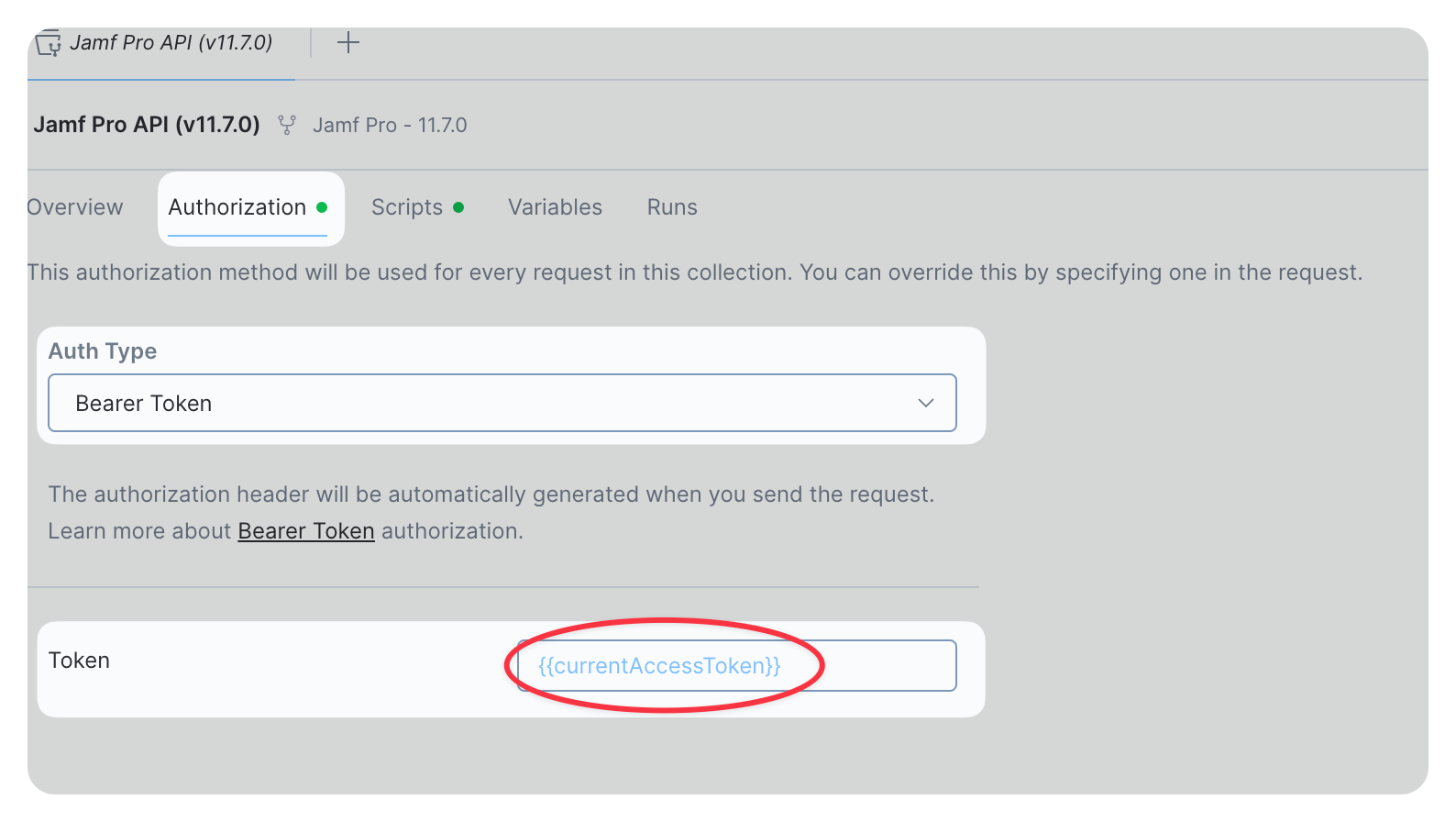Open a new tab with the plus icon

click(x=348, y=42)
